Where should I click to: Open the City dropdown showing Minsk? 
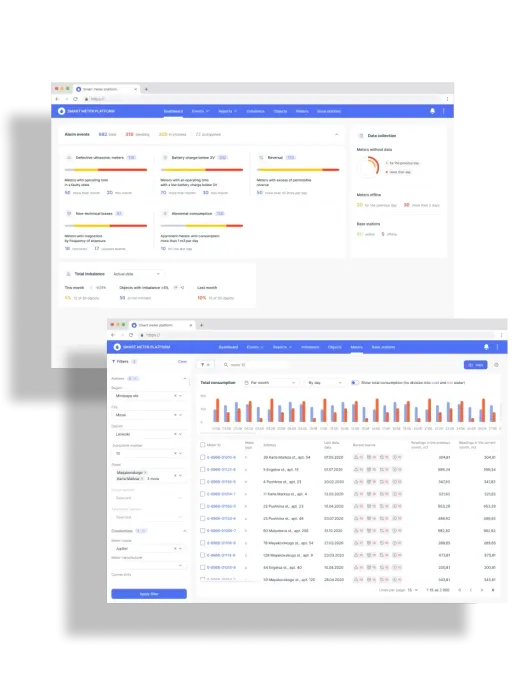coord(148,415)
